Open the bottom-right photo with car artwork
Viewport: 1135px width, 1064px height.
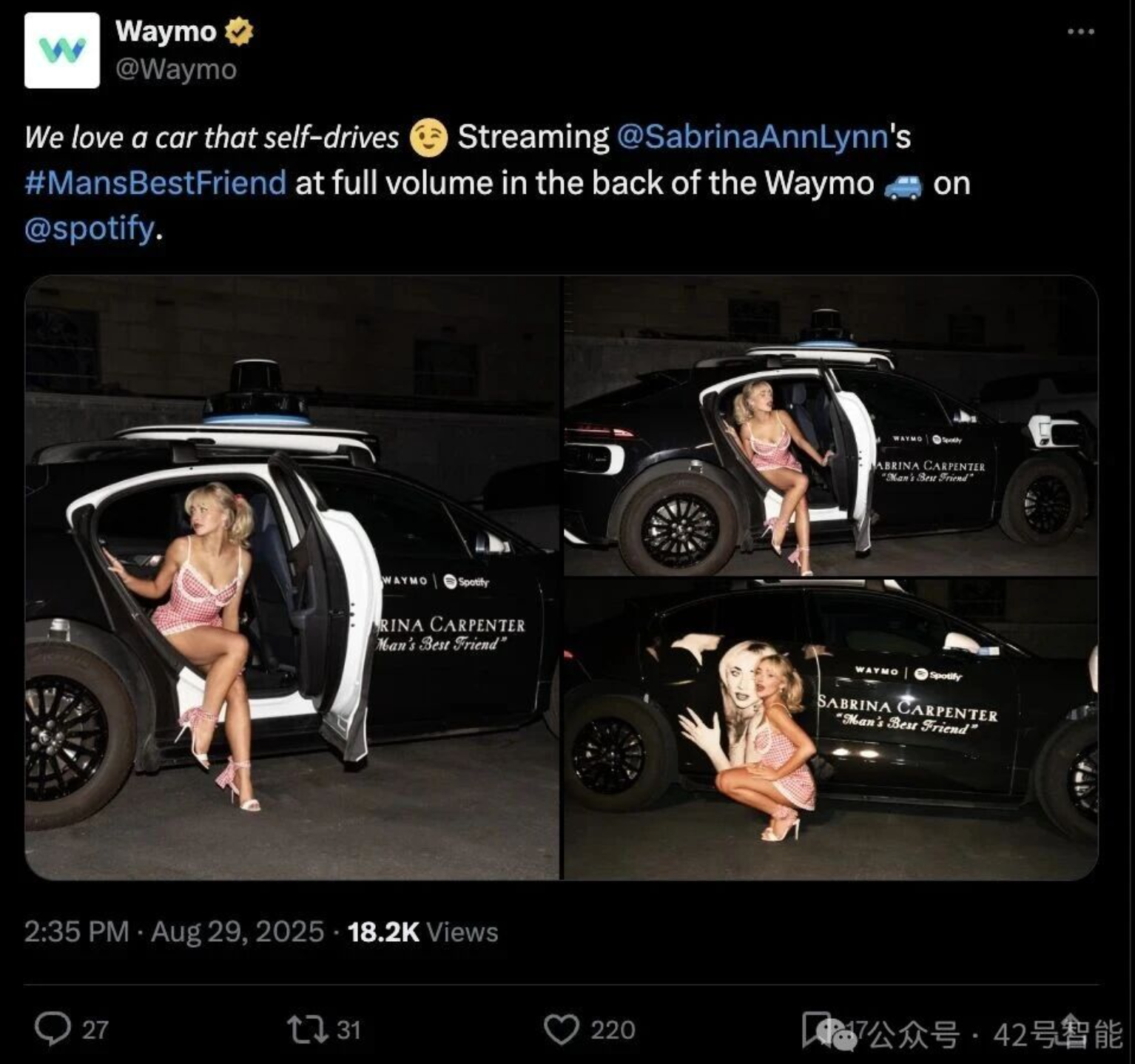(x=830, y=729)
